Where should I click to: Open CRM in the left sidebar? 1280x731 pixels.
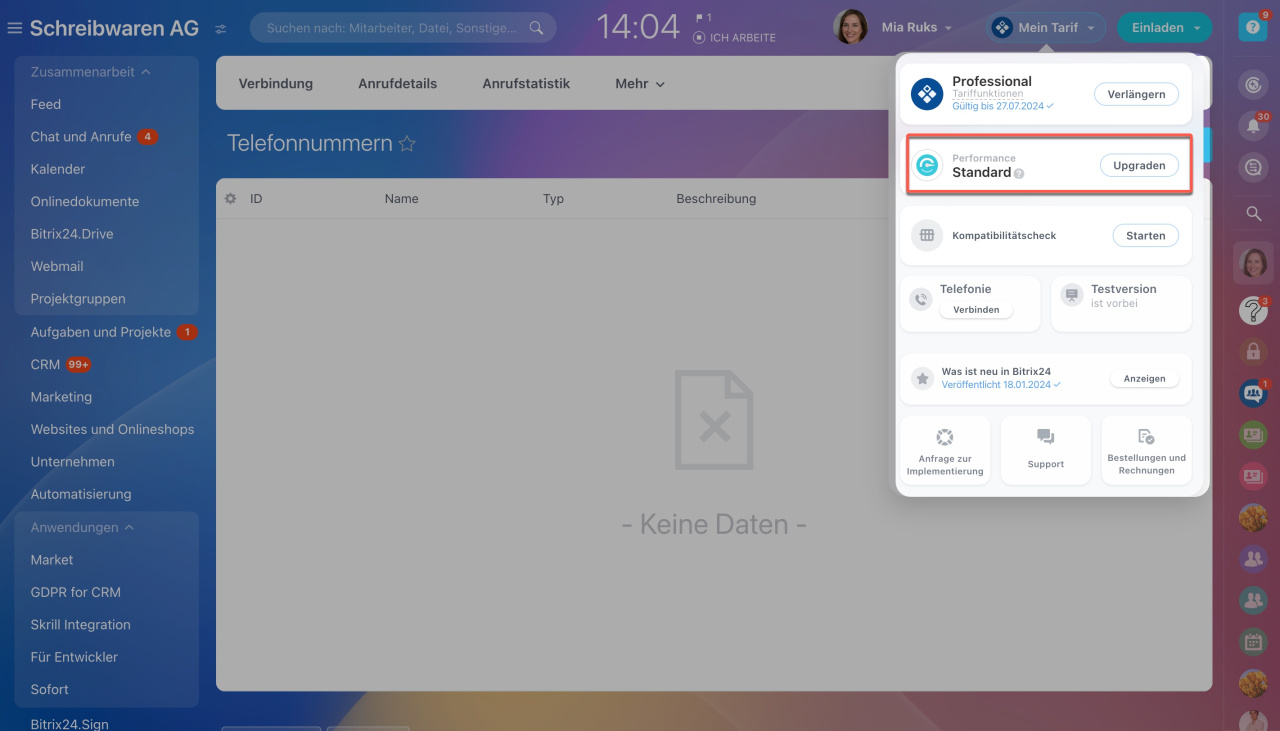click(x=46, y=365)
